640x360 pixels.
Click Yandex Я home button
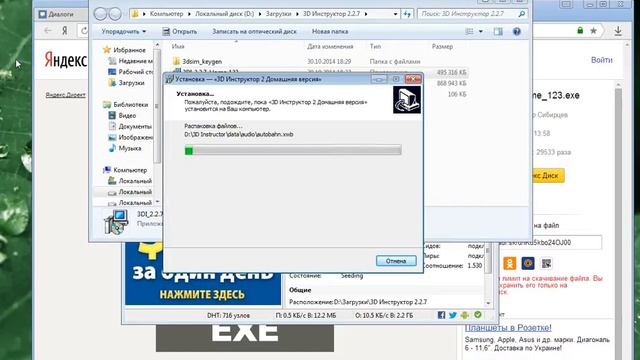tap(64, 31)
